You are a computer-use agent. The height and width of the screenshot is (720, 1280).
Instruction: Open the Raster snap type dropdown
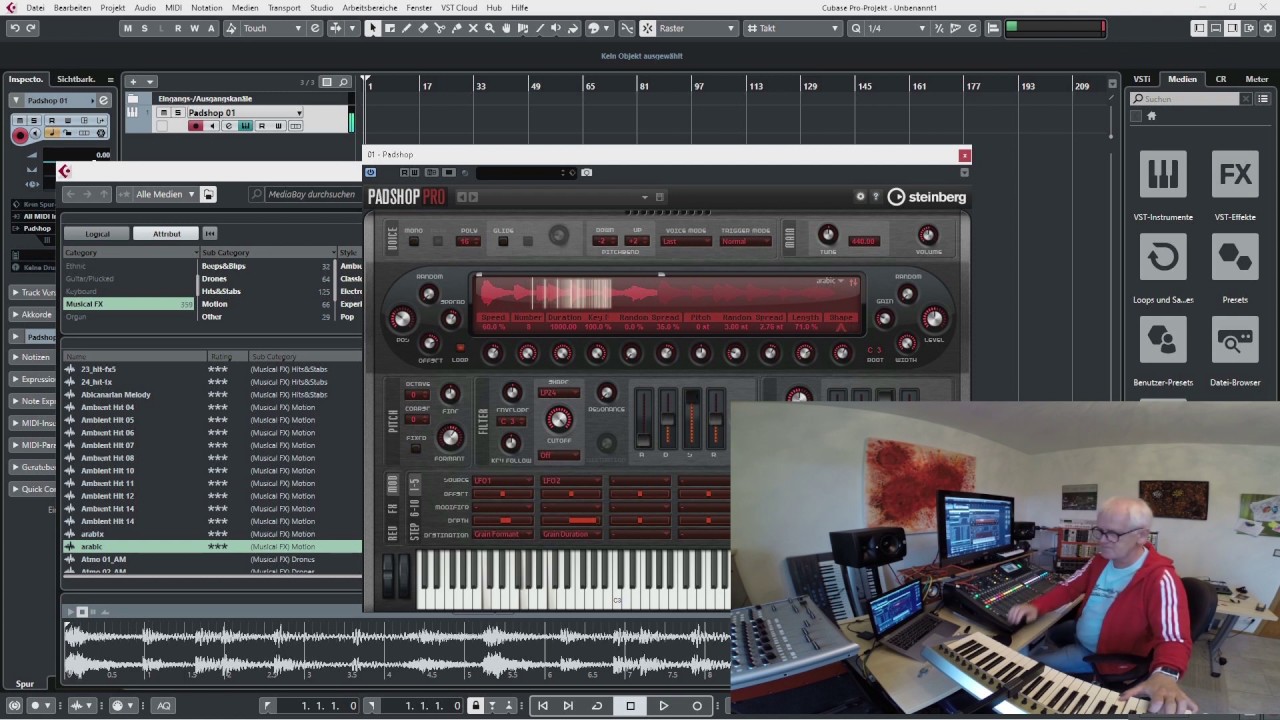696,28
